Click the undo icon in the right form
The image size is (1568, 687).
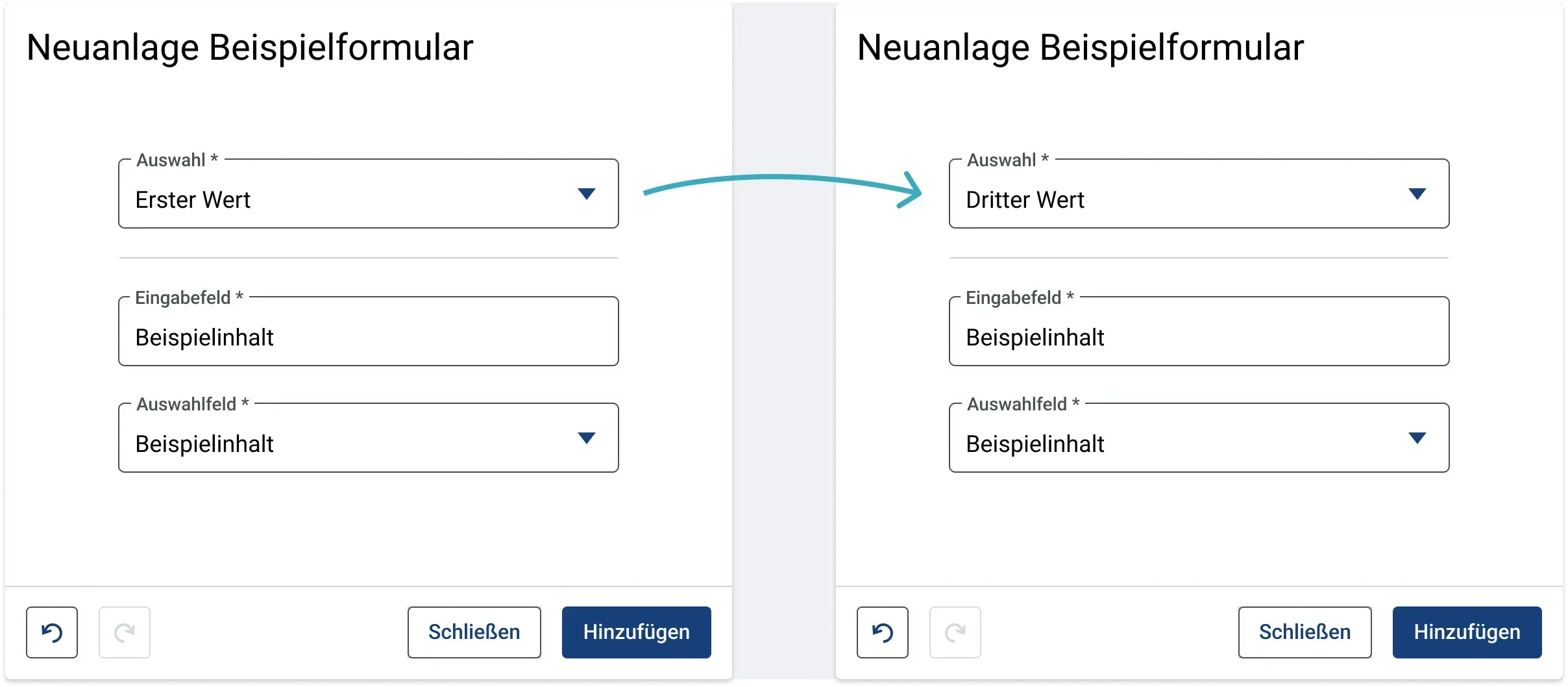pyautogui.click(x=883, y=632)
